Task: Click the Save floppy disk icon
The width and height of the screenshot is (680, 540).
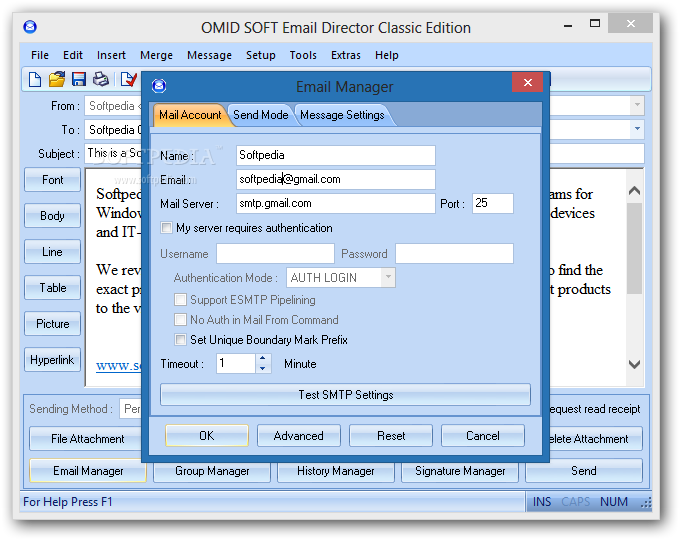Action: pos(79,79)
